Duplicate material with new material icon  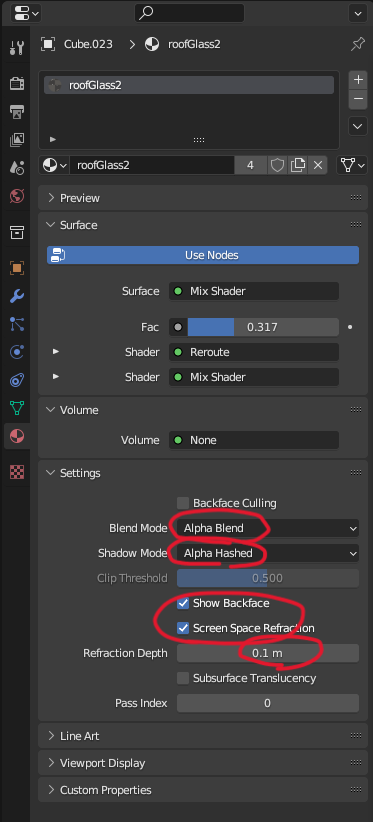click(298, 165)
